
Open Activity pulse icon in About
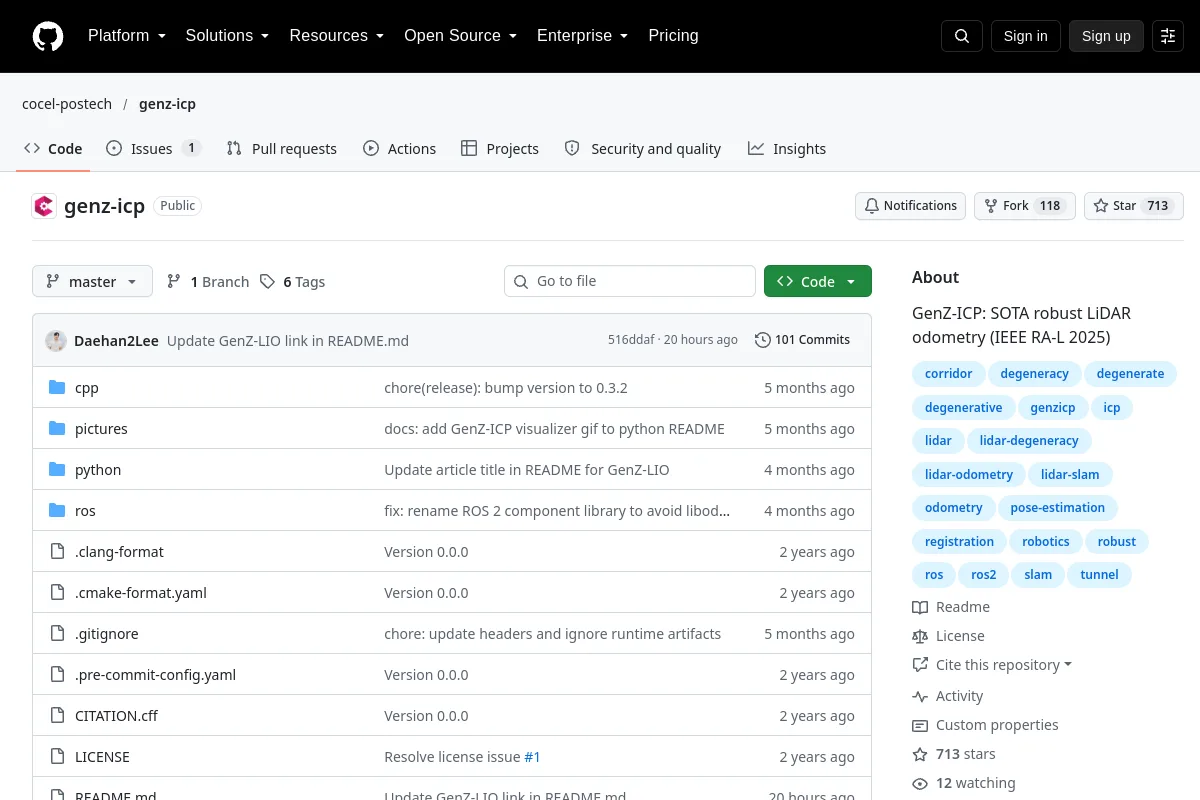coord(920,696)
